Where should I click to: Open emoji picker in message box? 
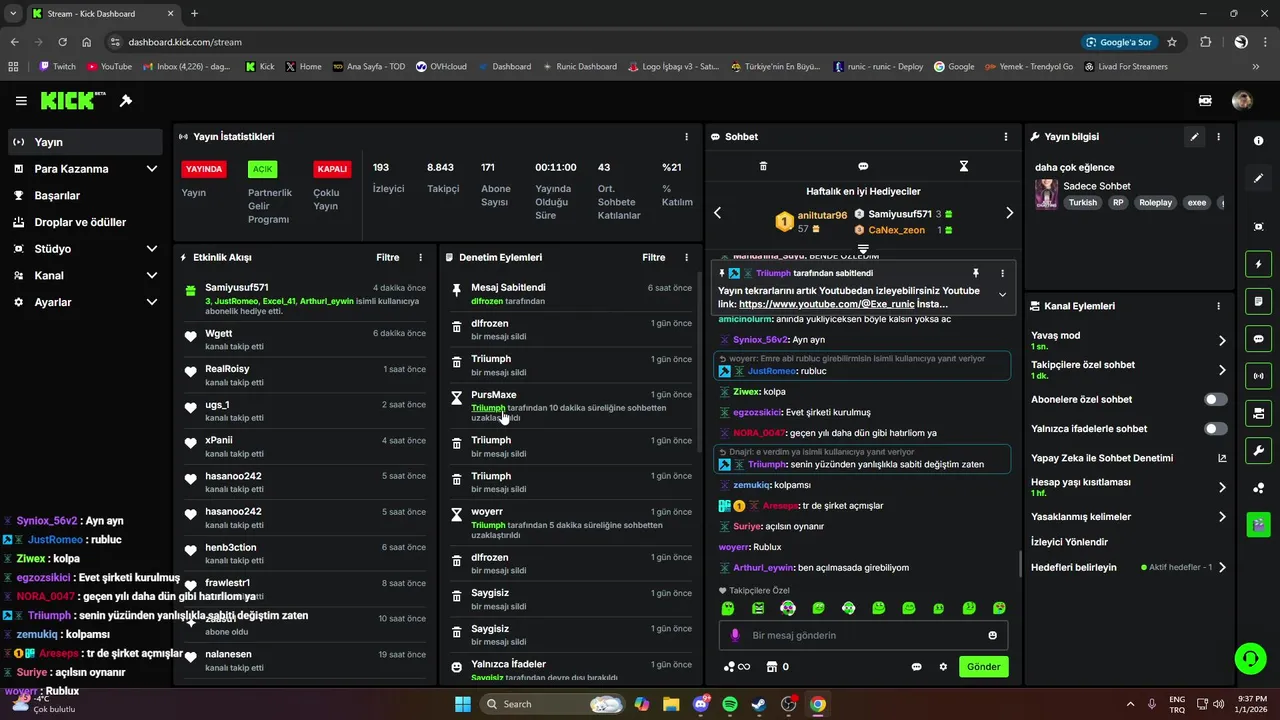point(993,635)
